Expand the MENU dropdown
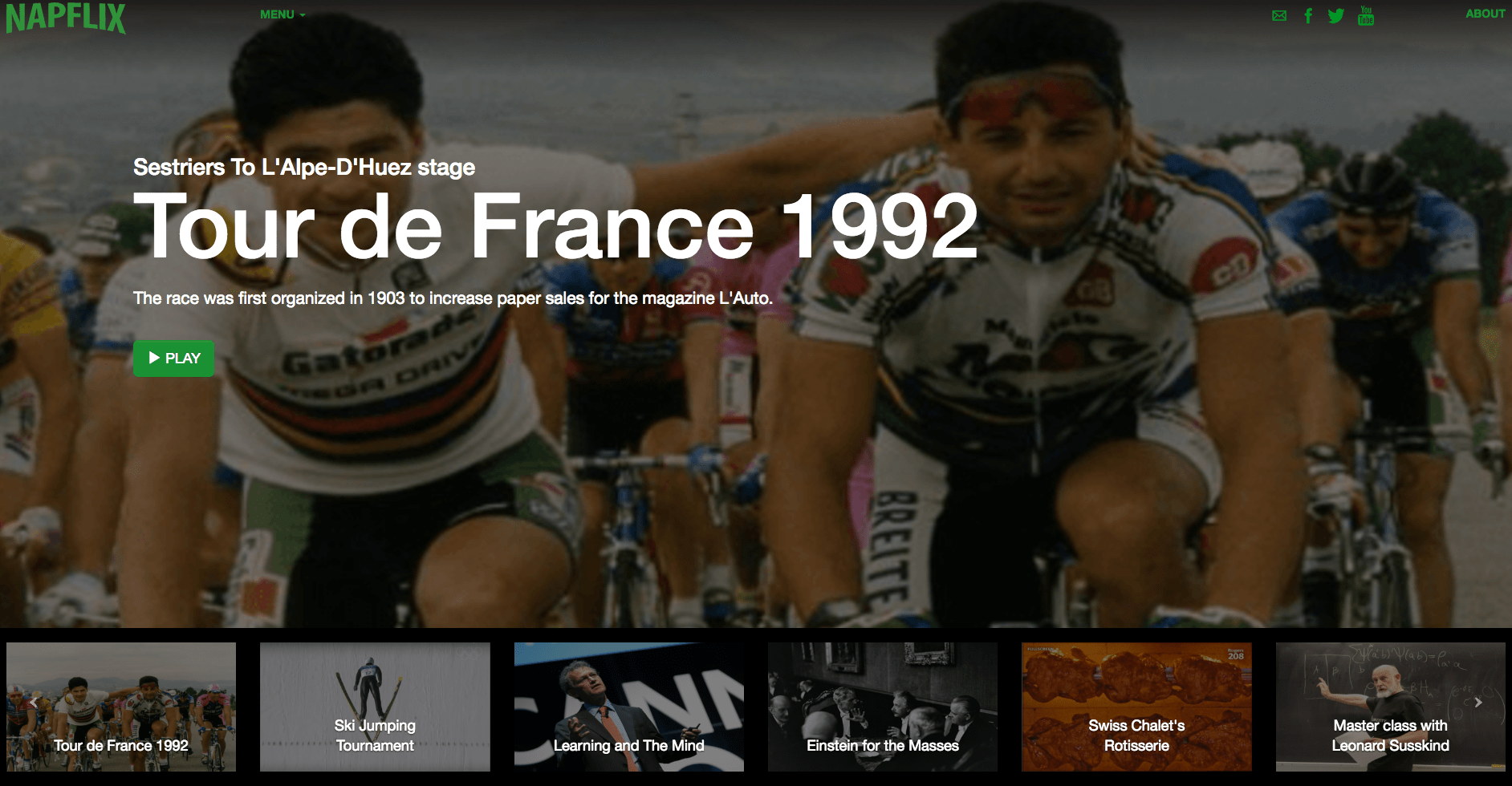This screenshot has height=786, width=1512. click(282, 14)
